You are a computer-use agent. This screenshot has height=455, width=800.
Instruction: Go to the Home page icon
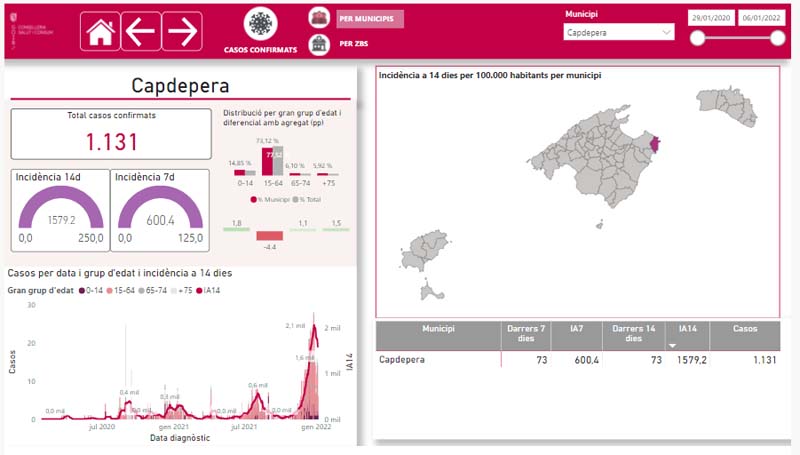point(100,32)
